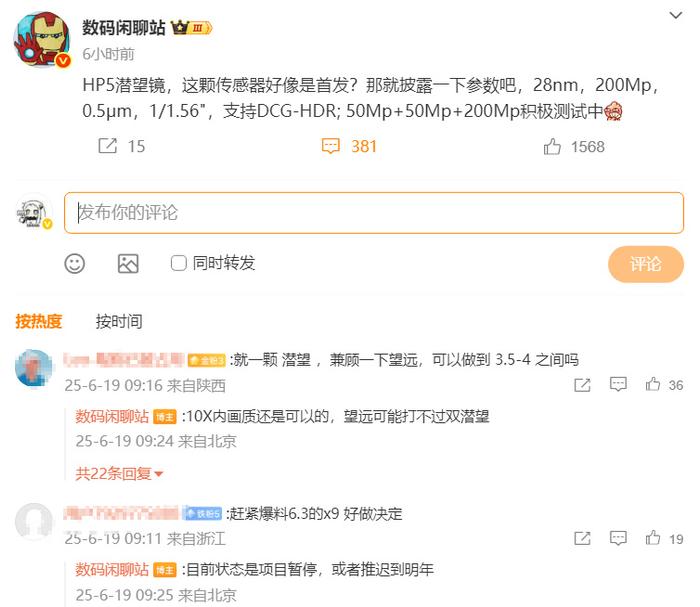This screenshot has width=700, height=607.
Task: Open 数码闲聊站 profile name link
Action: [x=124, y=28]
